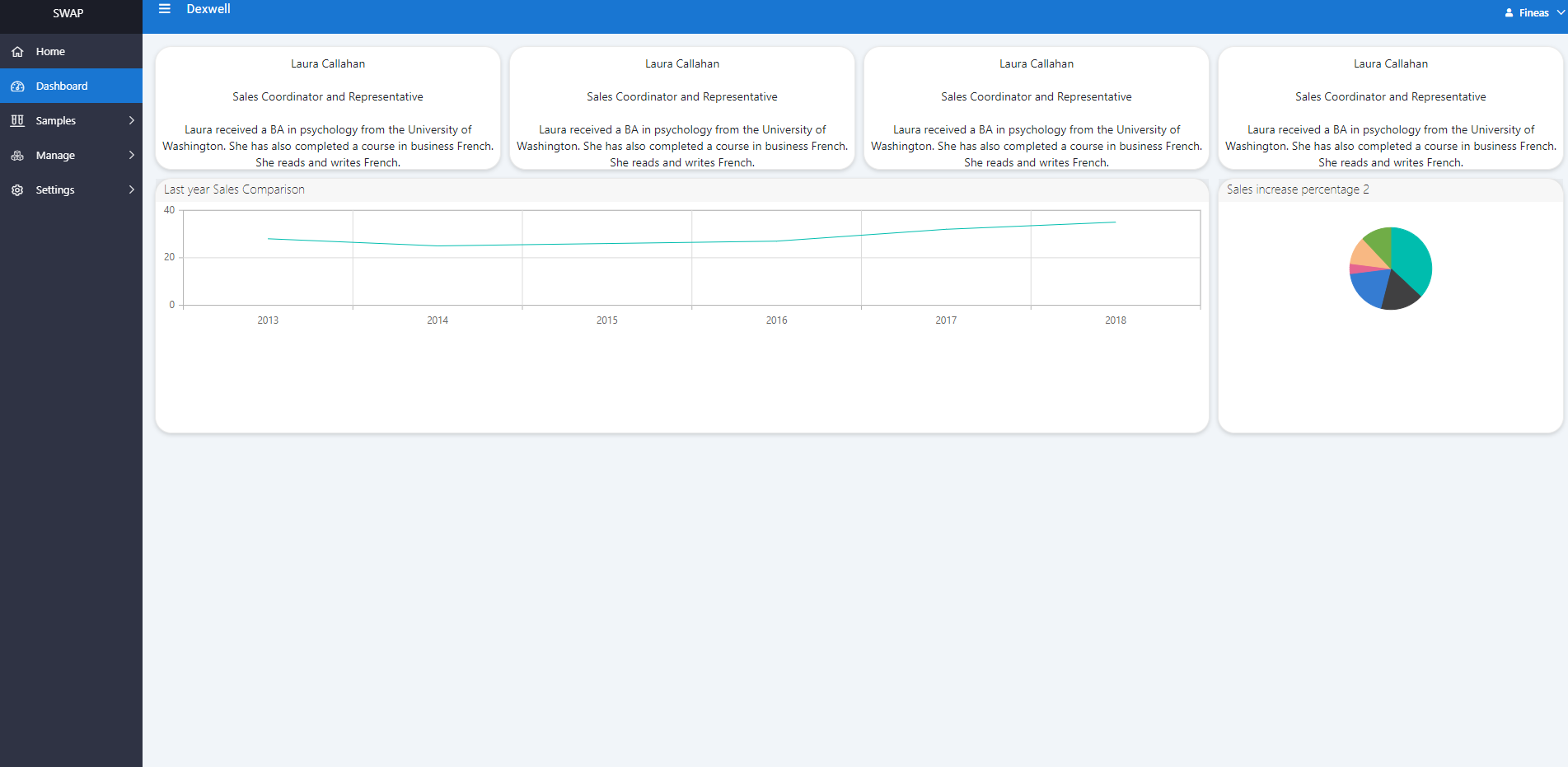
Task: Open the Home menu item
Action: click(50, 52)
